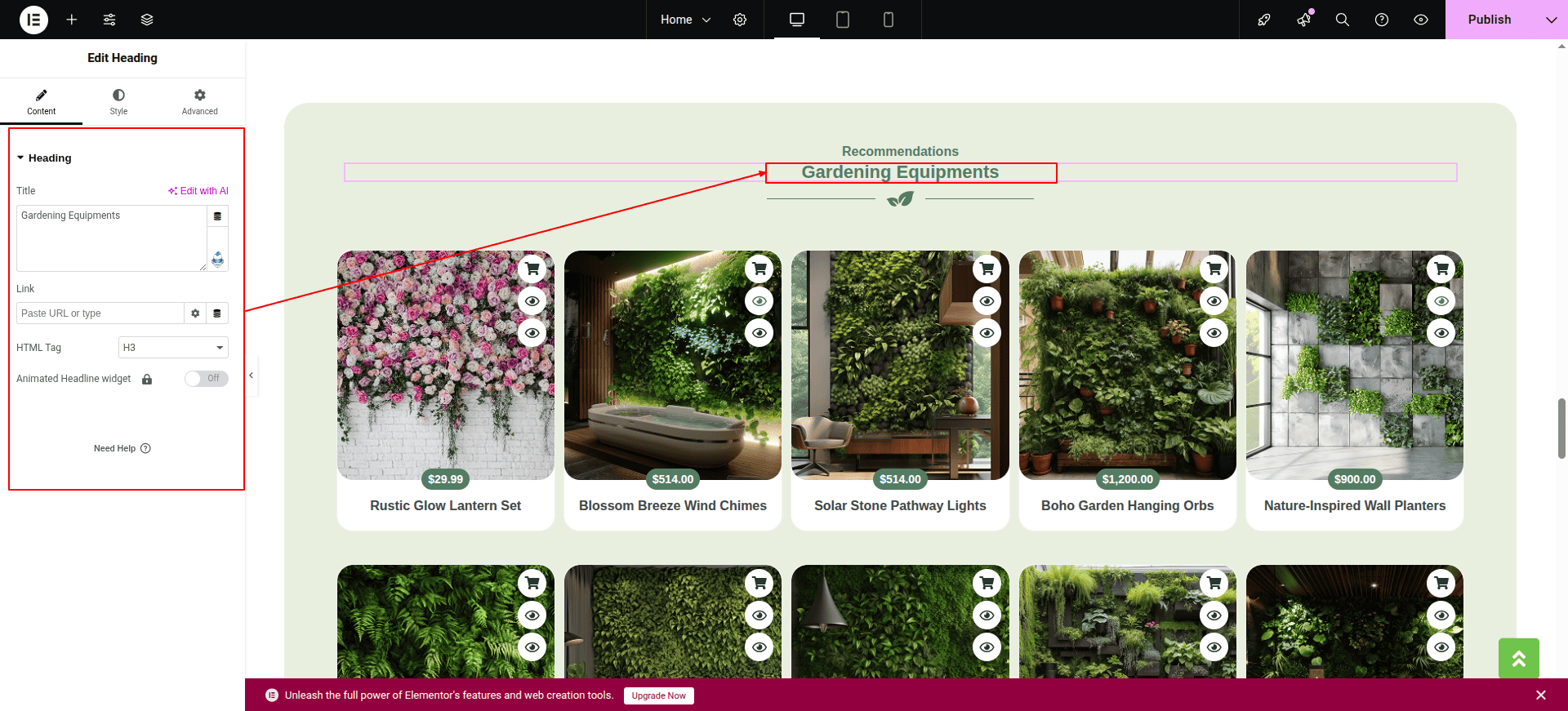Click the green scroll-to-top button
The height and width of the screenshot is (711, 1568).
(1519, 658)
